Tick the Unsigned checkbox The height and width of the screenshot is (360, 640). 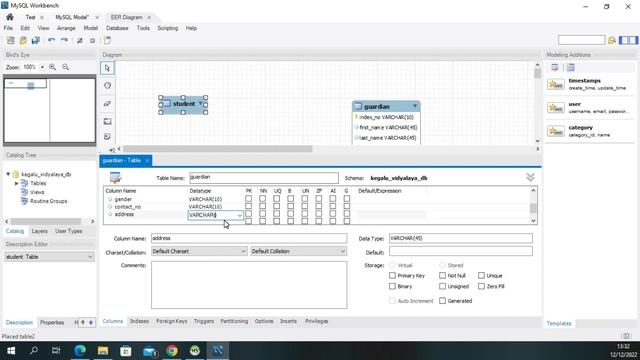(x=442, y=286)
